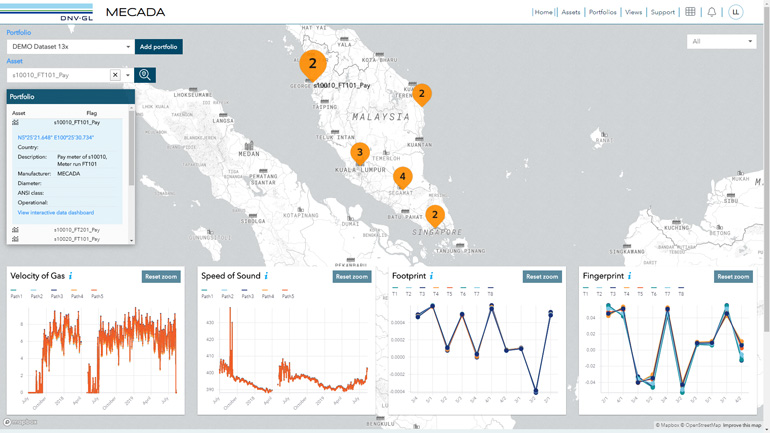Click the large map cluster marker labeled 2 near George Town
Image resolution: width=770 pixels, height=433 pixels.
[x=313, y=64]
